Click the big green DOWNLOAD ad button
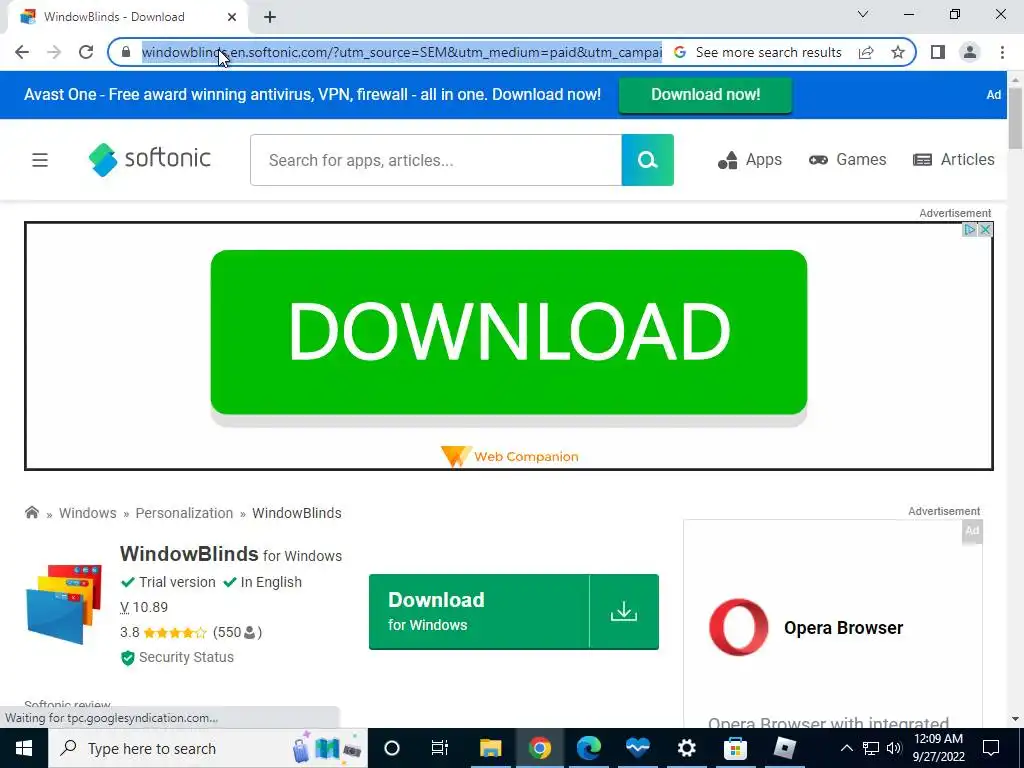Screen dimensions: 1024x768 pos(509,332)
